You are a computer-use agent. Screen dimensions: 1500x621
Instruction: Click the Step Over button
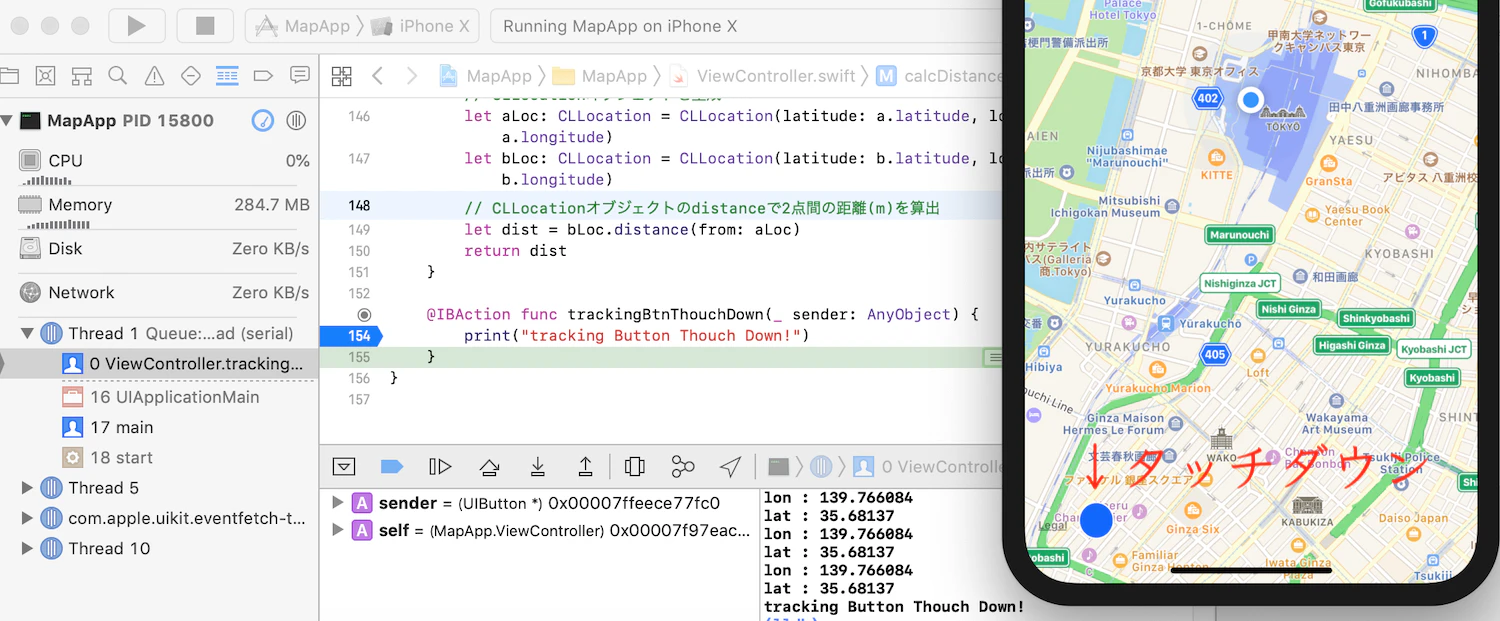489,466
